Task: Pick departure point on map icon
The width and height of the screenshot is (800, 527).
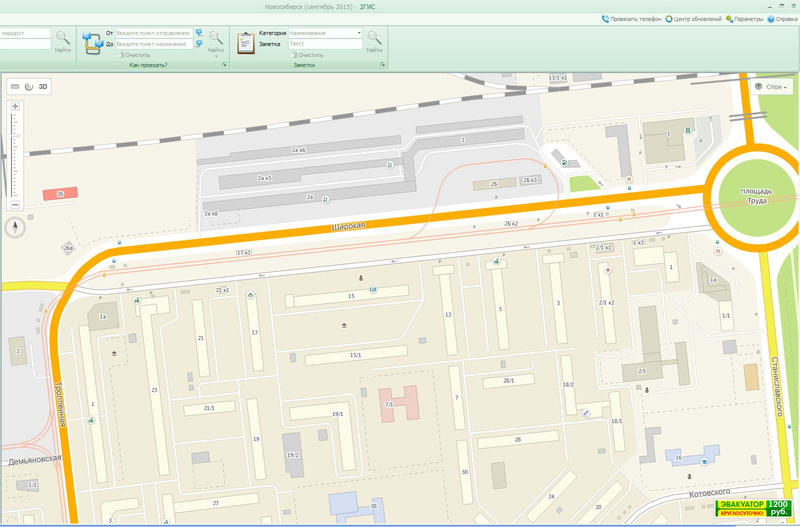Action: (200, 33)
